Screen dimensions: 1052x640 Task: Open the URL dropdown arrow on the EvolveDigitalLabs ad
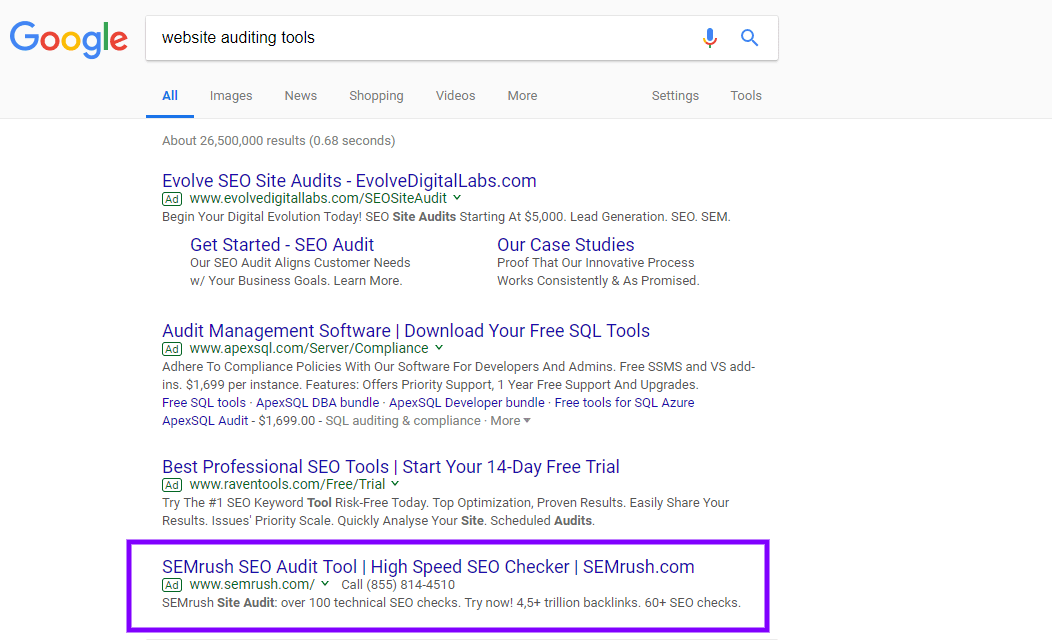click(x=458, y=198)
